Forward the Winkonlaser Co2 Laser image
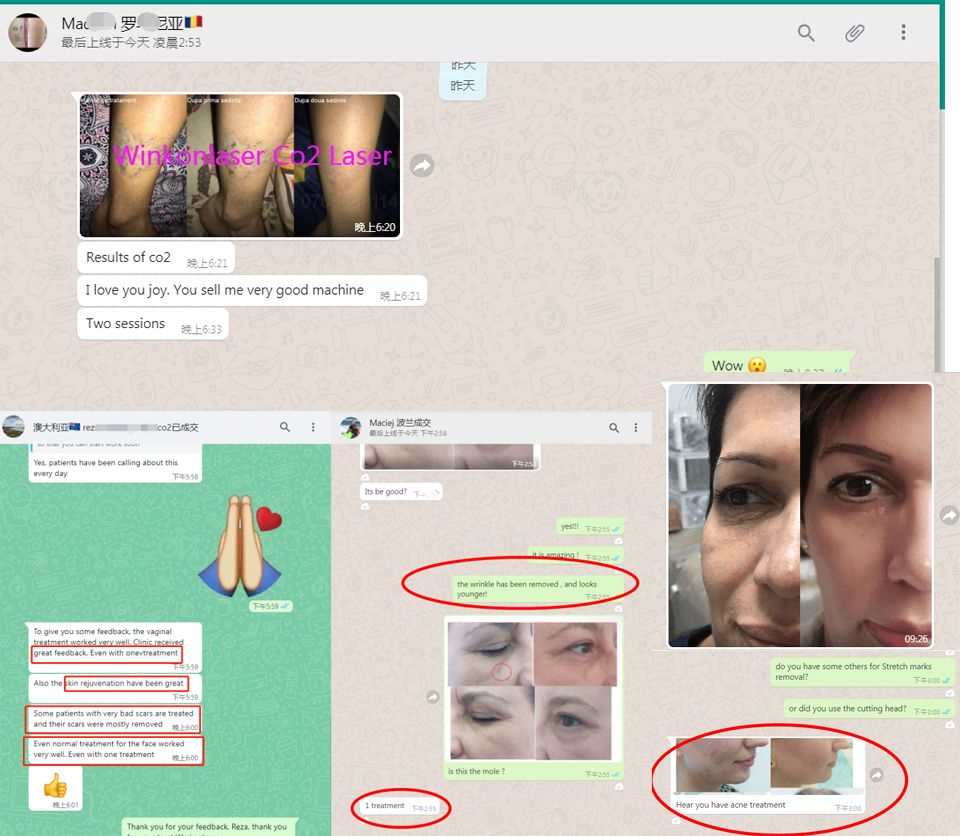 coord(423,166)
